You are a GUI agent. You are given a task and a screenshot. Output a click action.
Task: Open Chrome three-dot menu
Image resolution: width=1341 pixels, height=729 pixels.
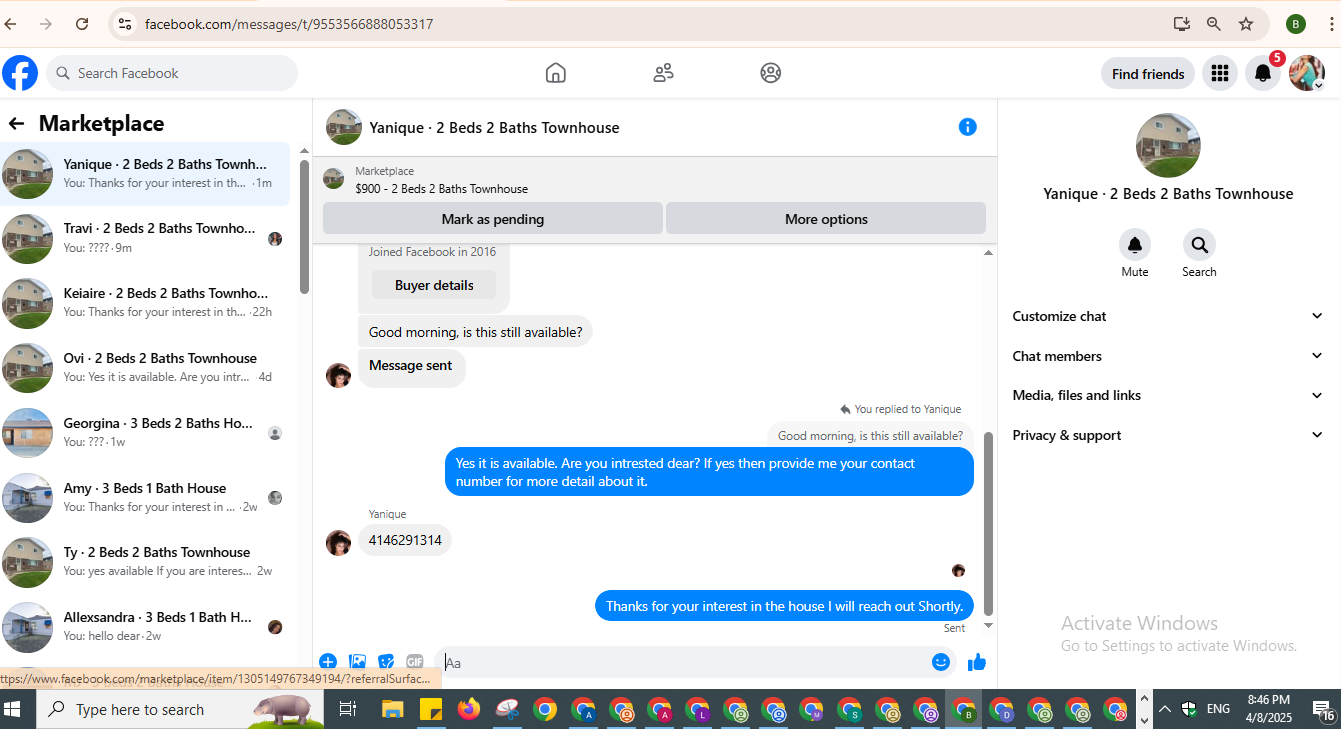[1331, 24]
